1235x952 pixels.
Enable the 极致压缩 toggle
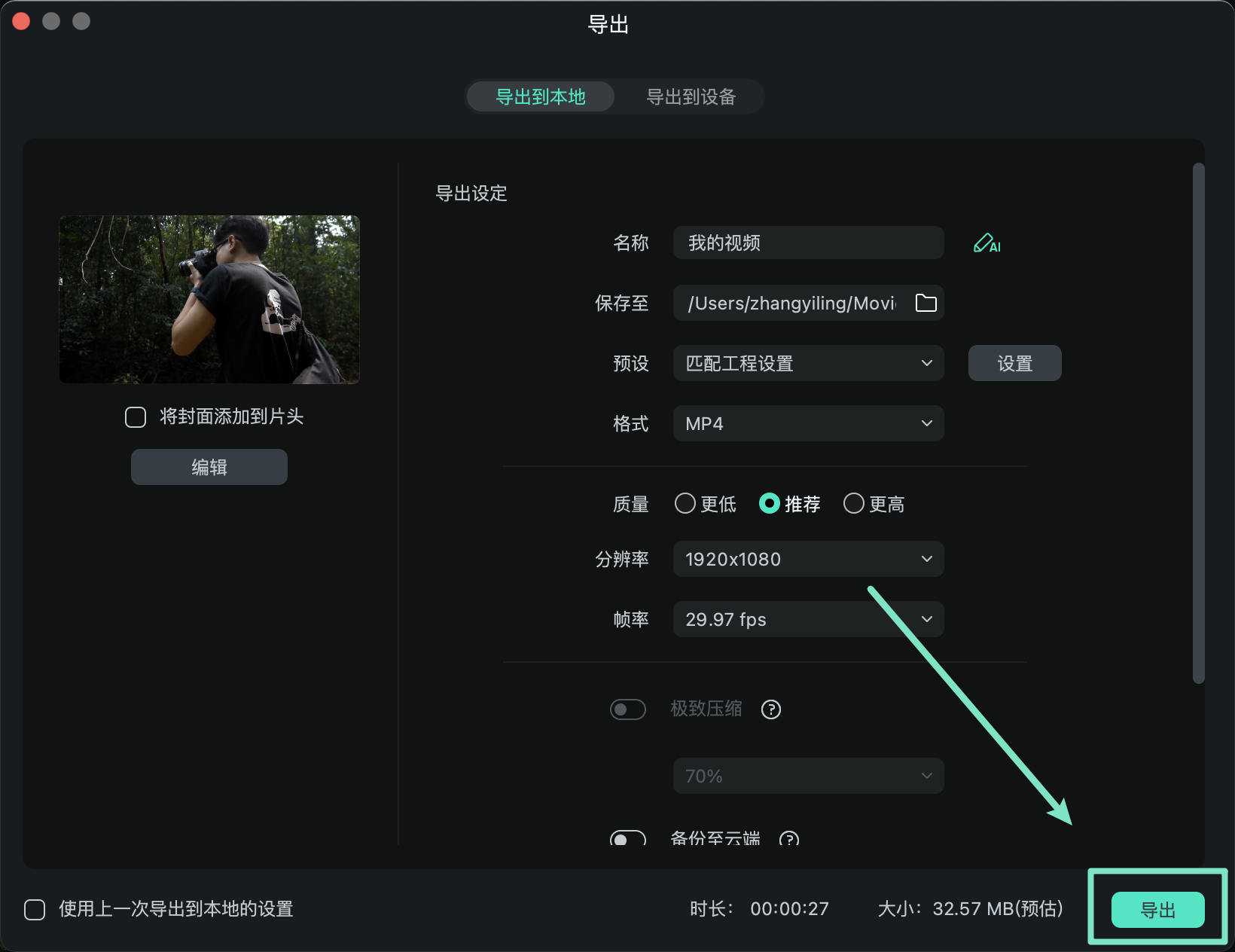tap(628, 709)
